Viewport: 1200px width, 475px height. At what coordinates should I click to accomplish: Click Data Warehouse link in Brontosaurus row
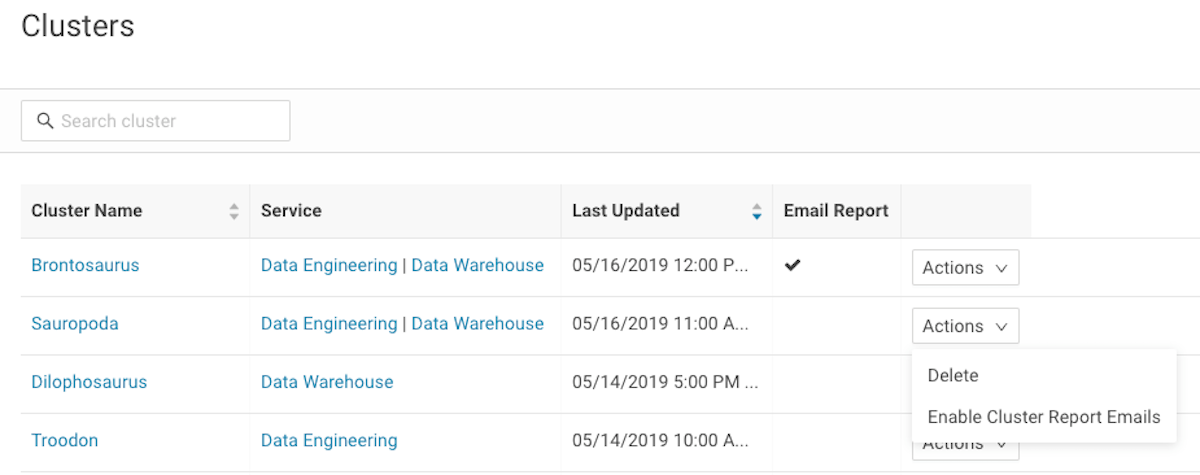[478, 266]
